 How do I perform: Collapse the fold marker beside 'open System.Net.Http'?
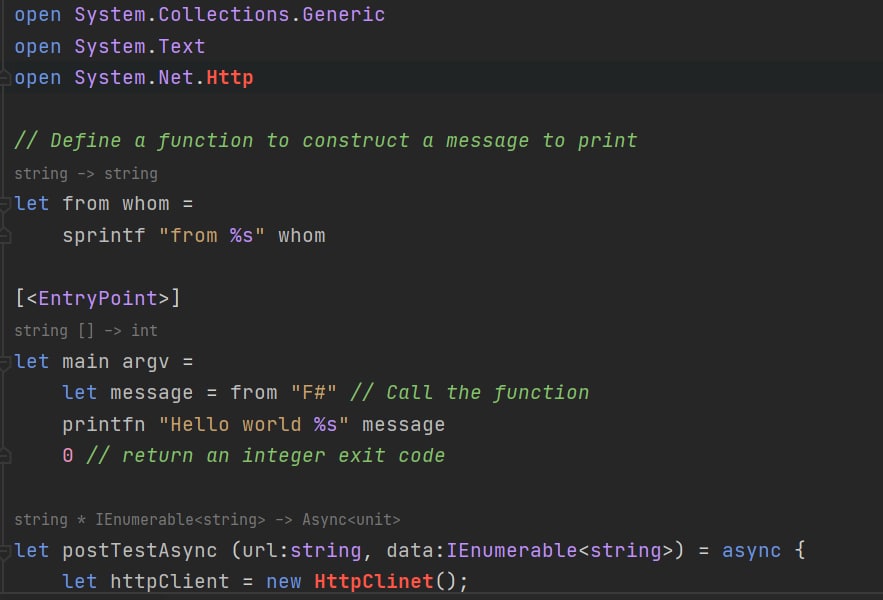[x=6, y=78]
